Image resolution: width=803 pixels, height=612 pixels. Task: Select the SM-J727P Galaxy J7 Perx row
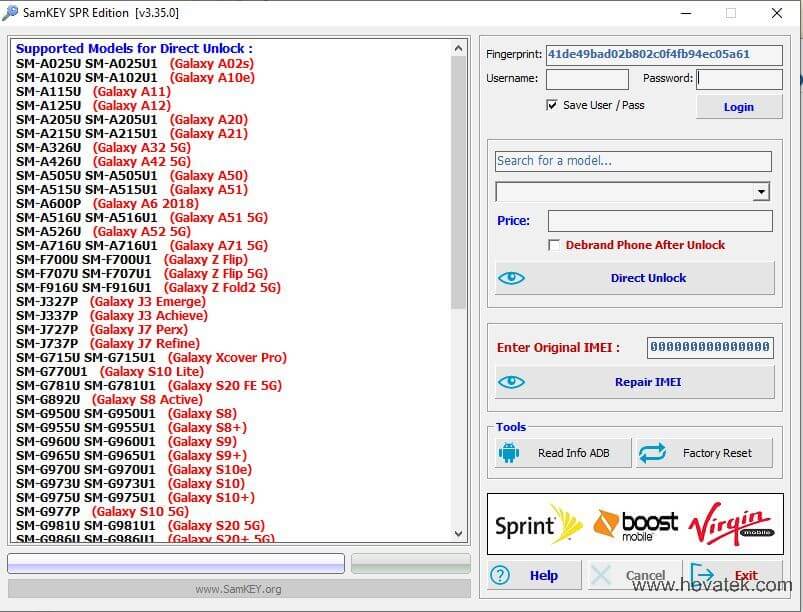102,329
